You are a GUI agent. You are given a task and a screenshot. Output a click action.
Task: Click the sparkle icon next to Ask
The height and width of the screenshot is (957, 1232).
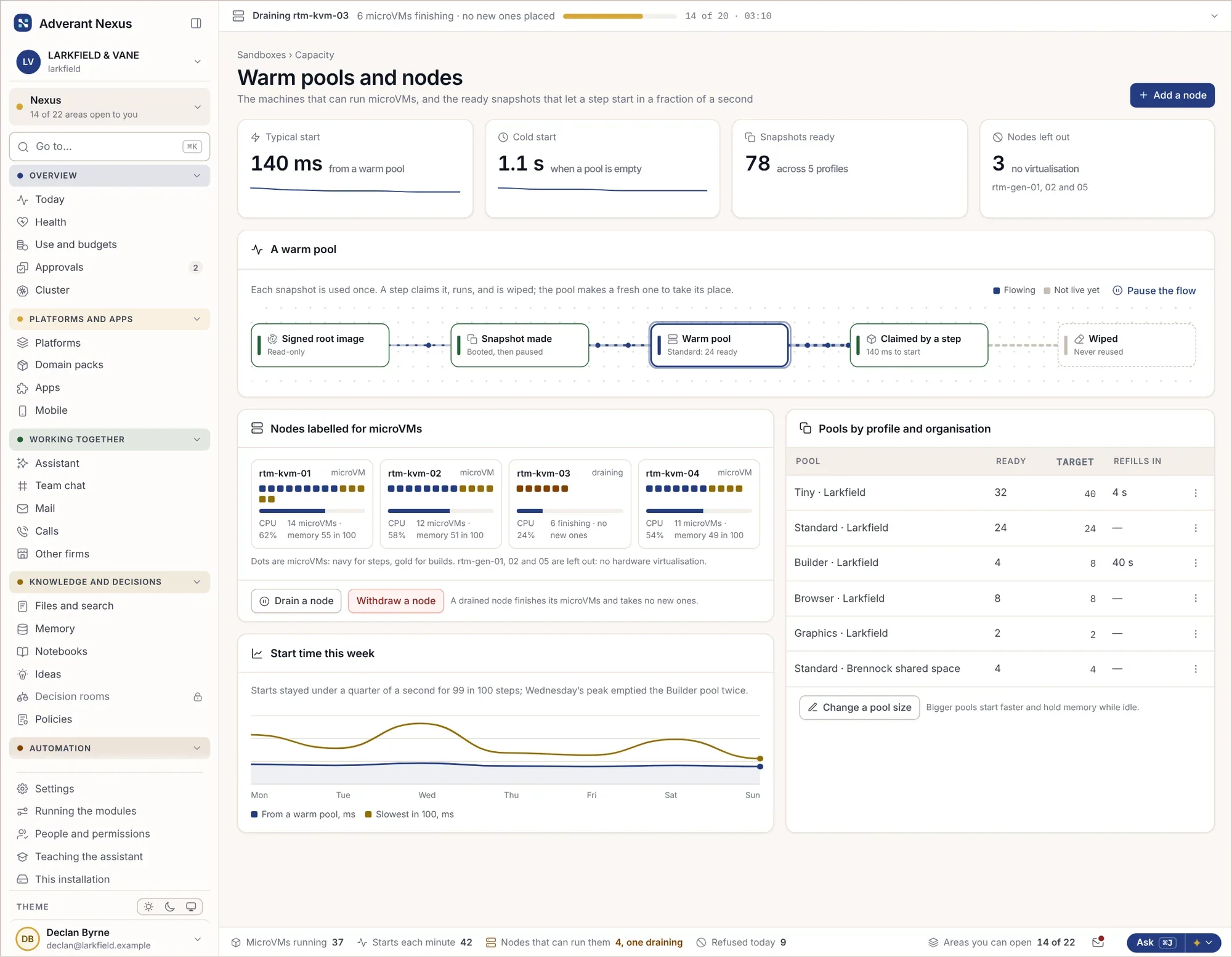[1197, 942]
